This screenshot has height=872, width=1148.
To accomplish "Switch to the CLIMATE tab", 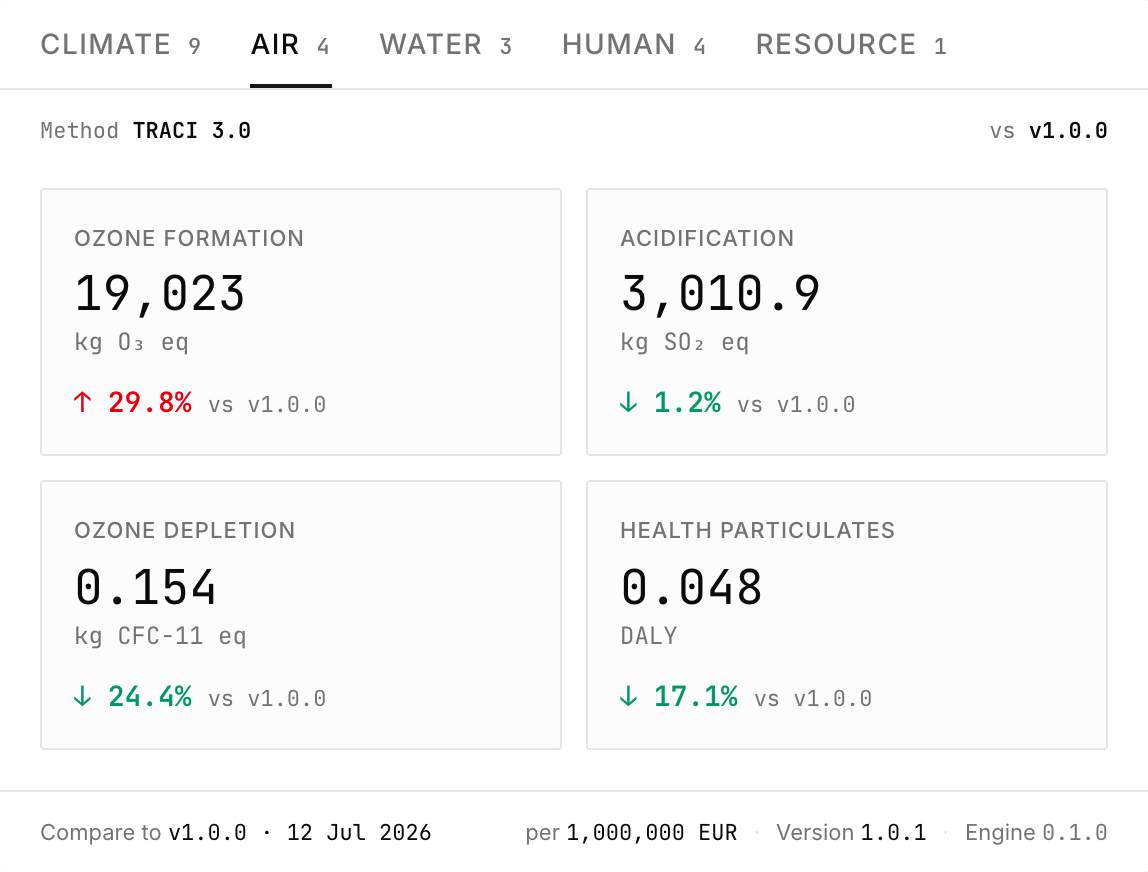I will point(121,45).
